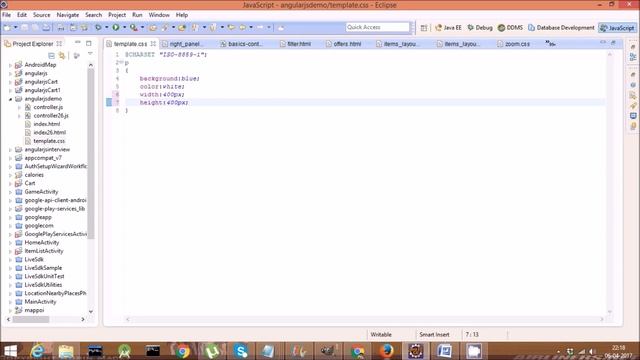The image size is (640, 360).
Task: Switch to the offers.html editor tab
Action: coord(344,44)
